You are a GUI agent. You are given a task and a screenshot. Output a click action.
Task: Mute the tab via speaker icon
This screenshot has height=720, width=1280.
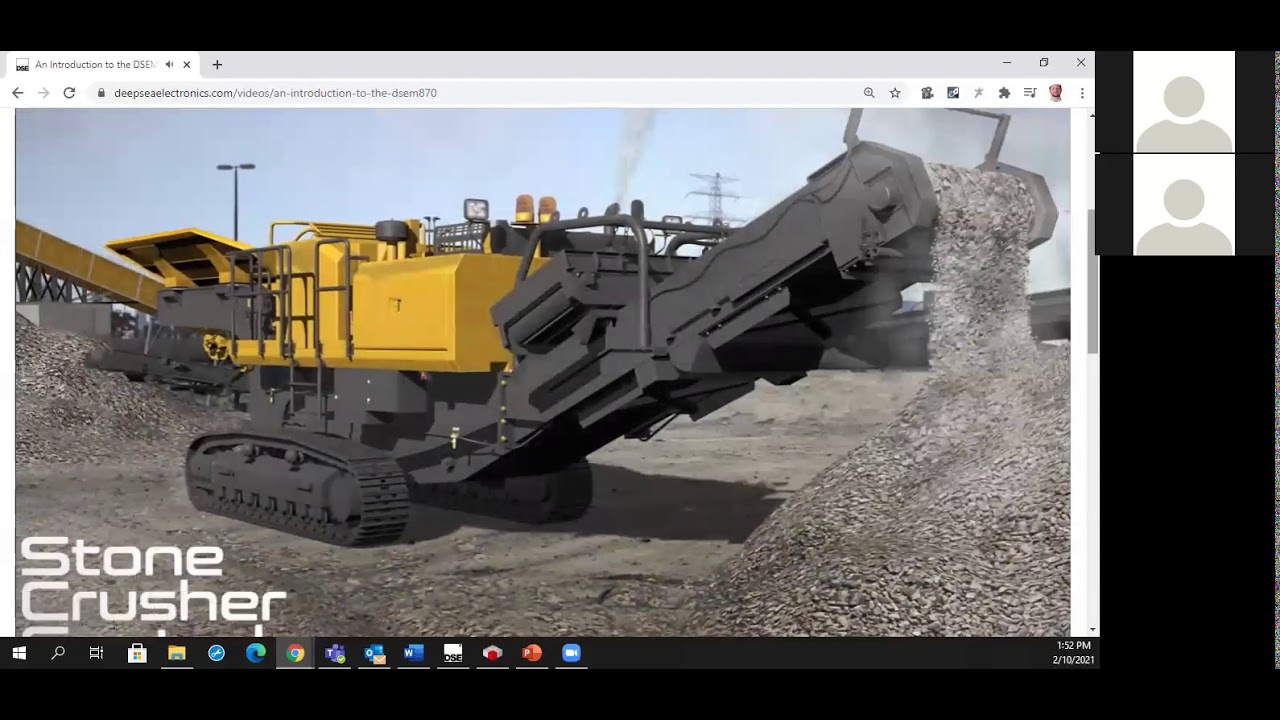point(169,65)
